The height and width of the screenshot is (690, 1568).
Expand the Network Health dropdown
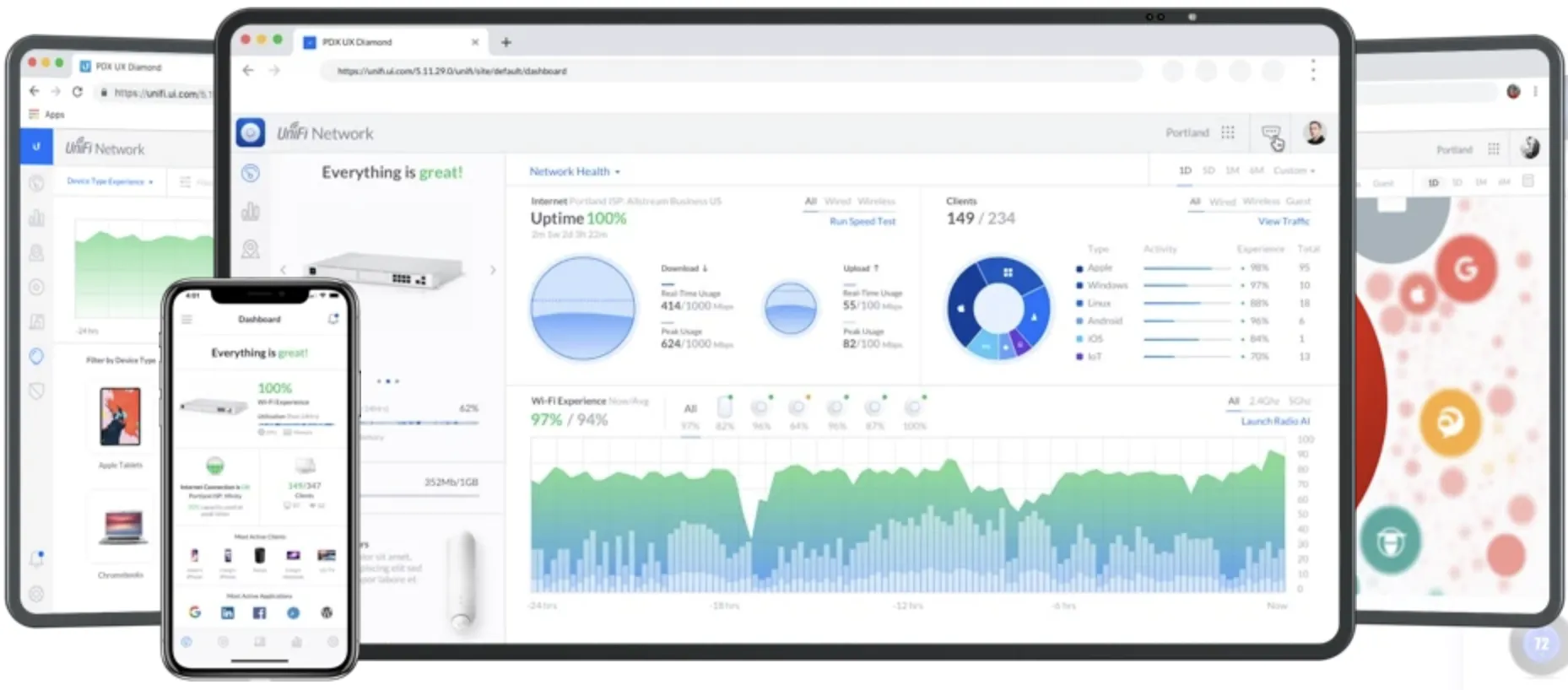pyautogui.click(x=575, y=171)
